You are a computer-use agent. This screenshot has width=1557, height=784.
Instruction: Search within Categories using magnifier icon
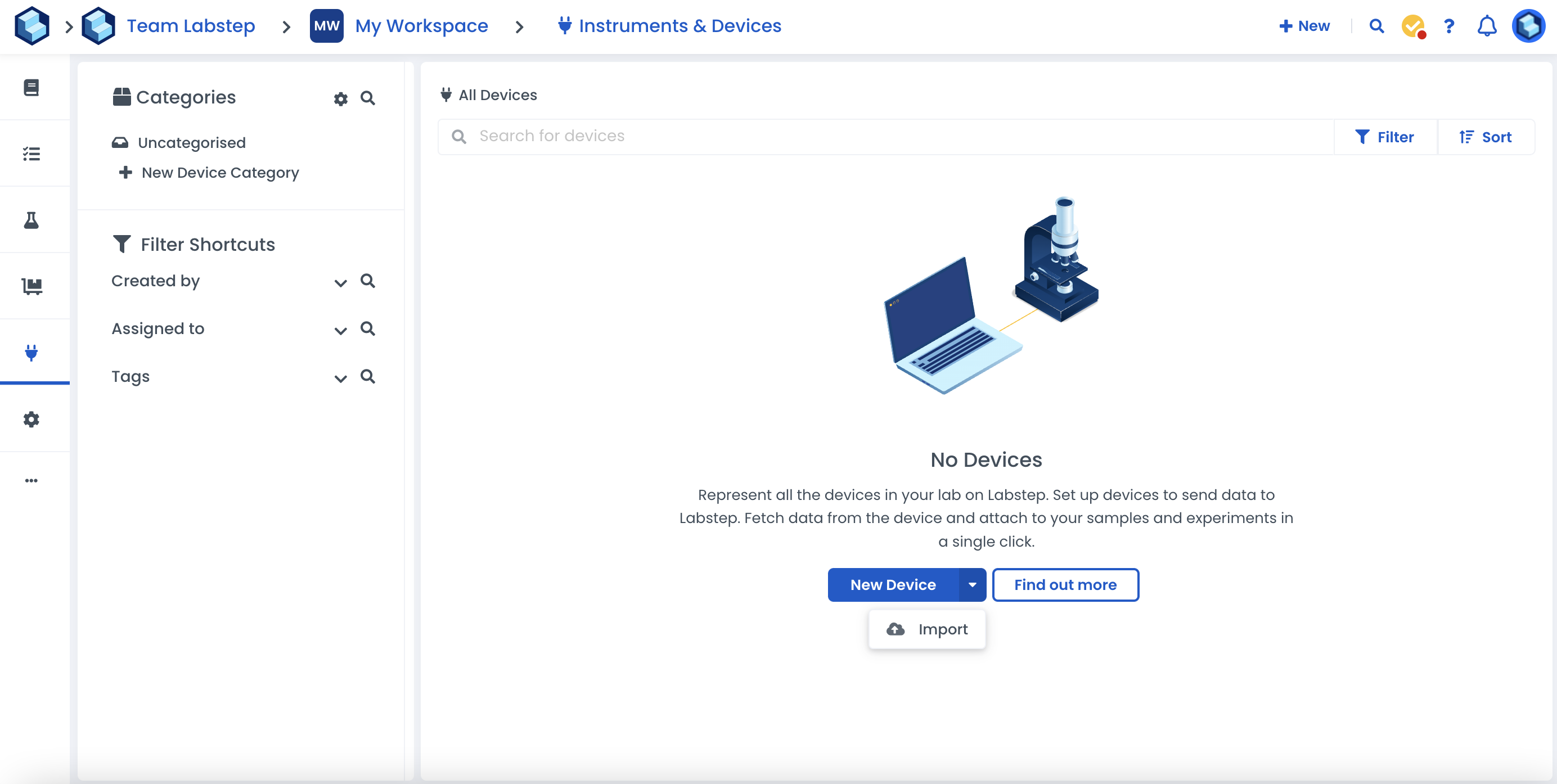367,98
